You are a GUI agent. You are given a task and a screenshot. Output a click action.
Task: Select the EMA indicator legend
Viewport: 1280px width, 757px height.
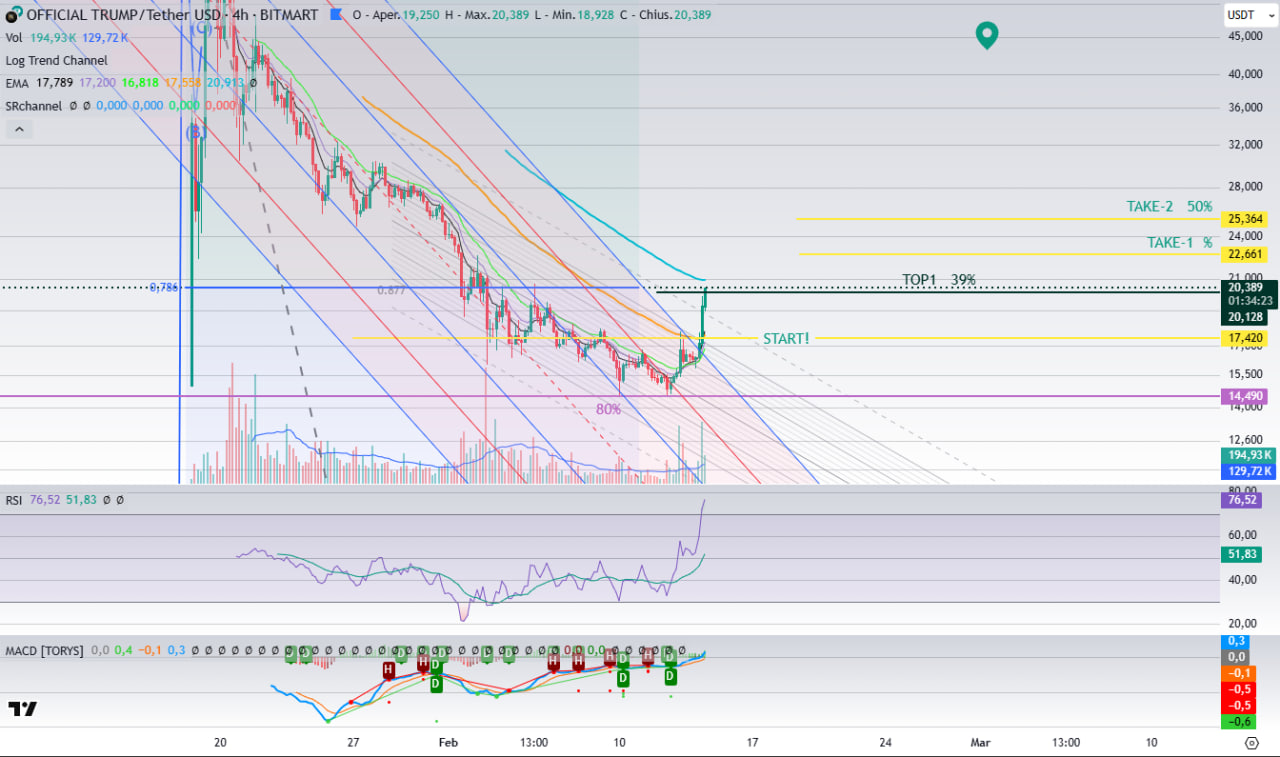pyautogui.click(x=18, y=83)
